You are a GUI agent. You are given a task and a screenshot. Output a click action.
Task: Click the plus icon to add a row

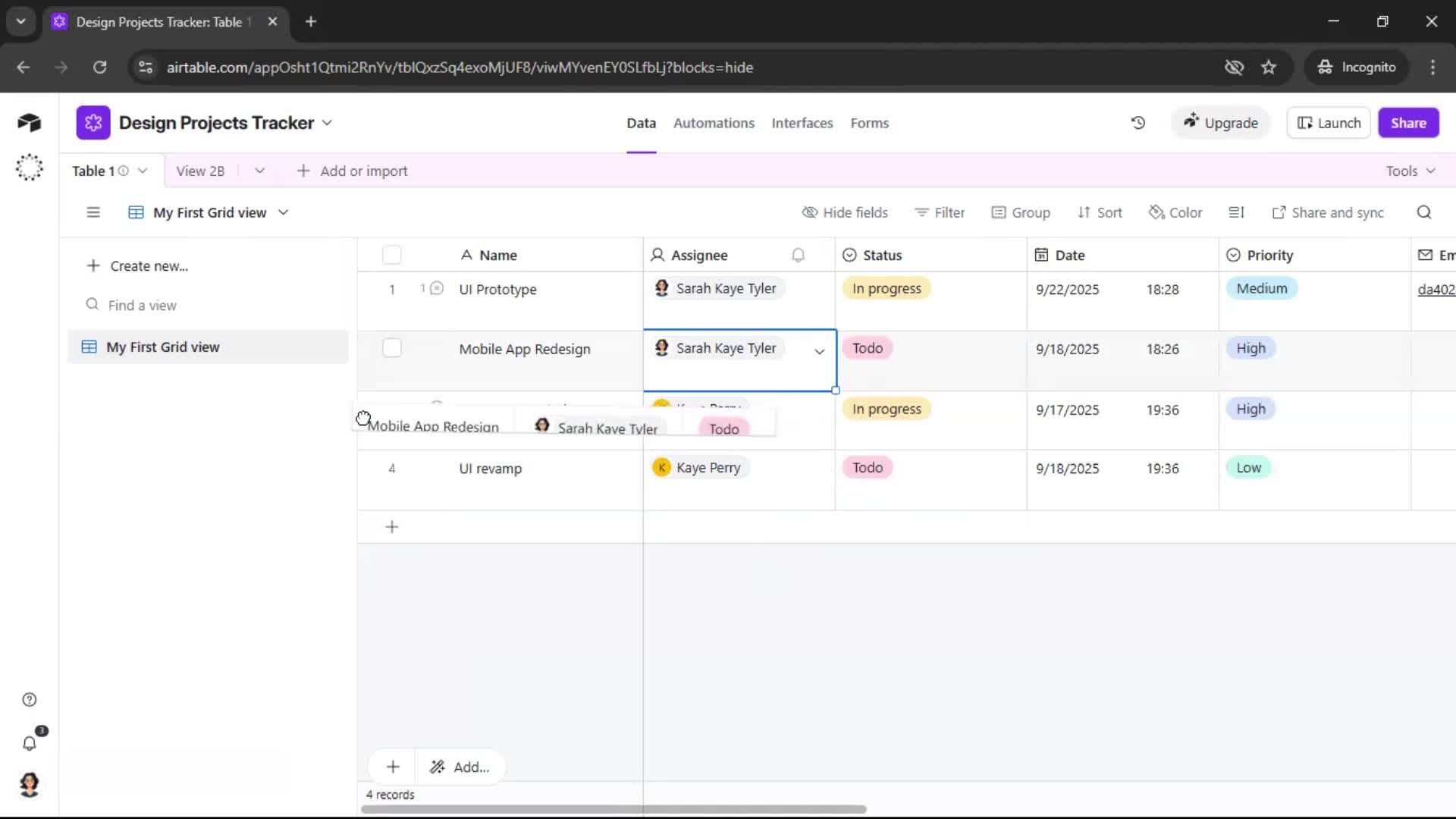[x=392, y=527]
